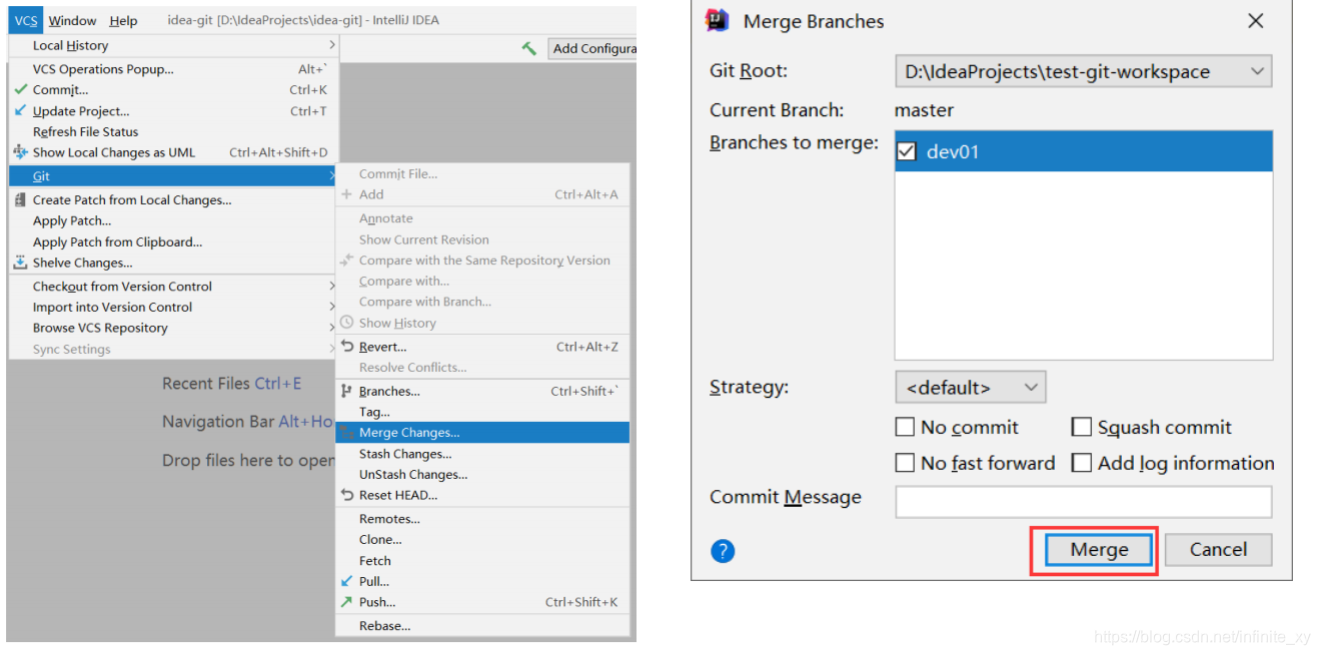Viewport: 1320px width, 655px height.
Task: Click the Add Configuration button
Action: 593,48
